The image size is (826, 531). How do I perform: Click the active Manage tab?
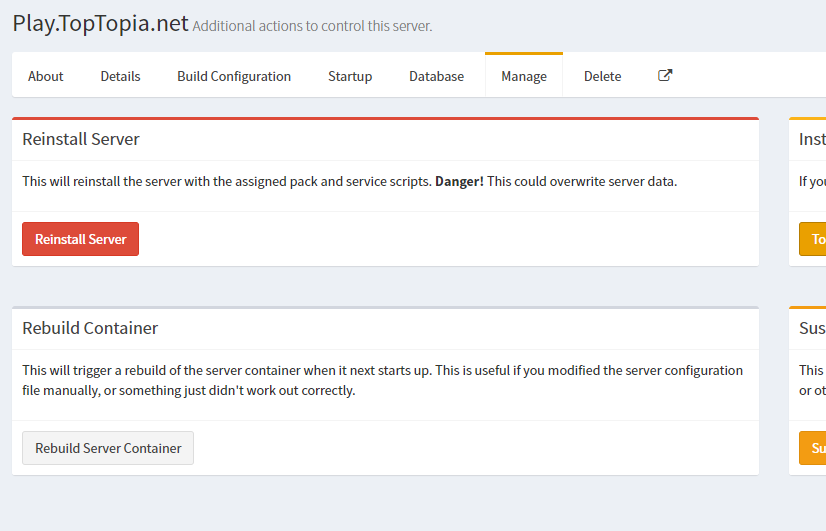pyautogui.click(x=524, y=76)
